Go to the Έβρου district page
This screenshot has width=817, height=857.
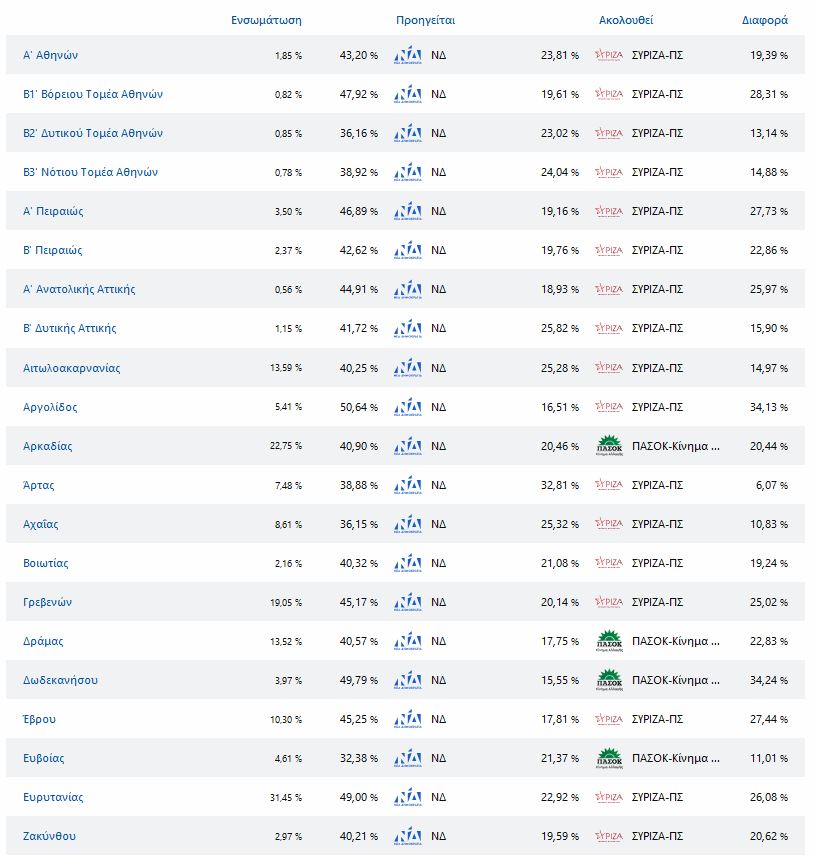pos(39,719)
